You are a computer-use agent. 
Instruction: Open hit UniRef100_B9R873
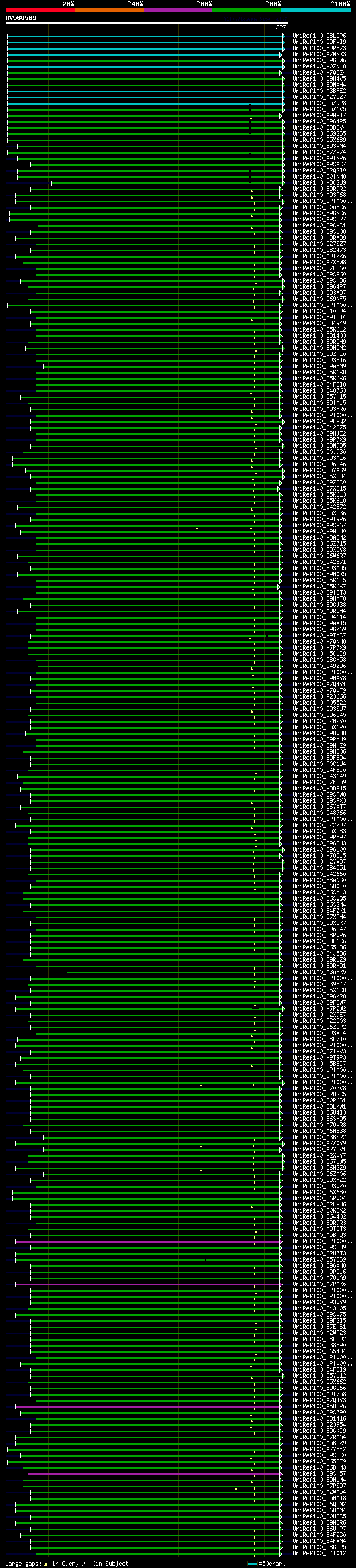[x=319, y=48]
